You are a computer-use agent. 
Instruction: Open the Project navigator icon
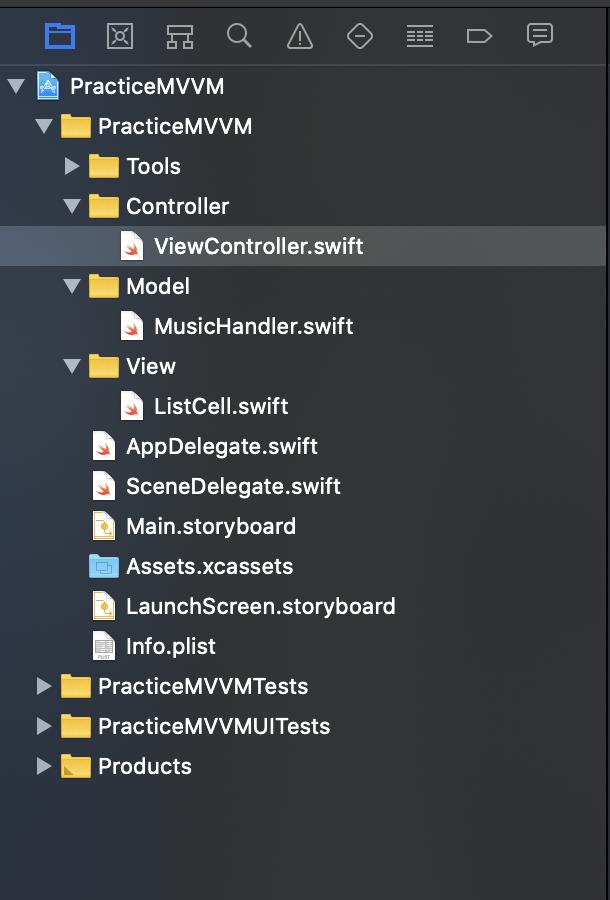pos(60,36)
